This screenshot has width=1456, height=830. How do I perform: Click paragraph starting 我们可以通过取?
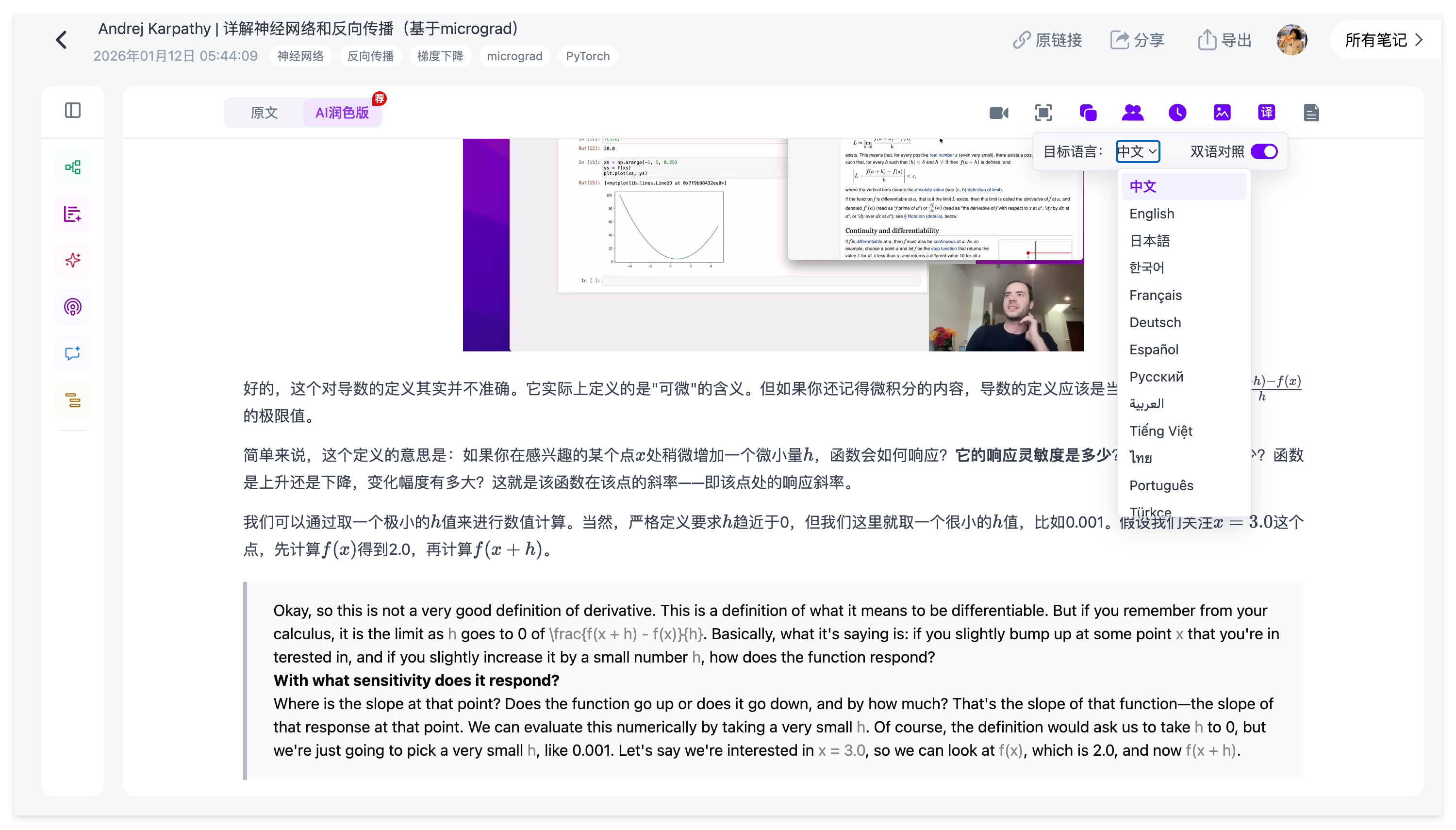(x=773, y=535)
